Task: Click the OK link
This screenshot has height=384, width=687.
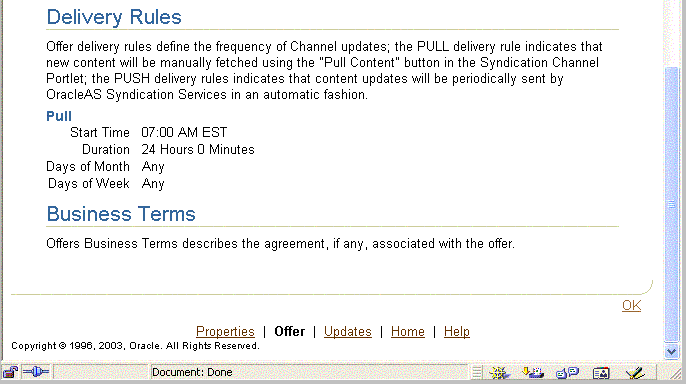Action: (631, 306)
